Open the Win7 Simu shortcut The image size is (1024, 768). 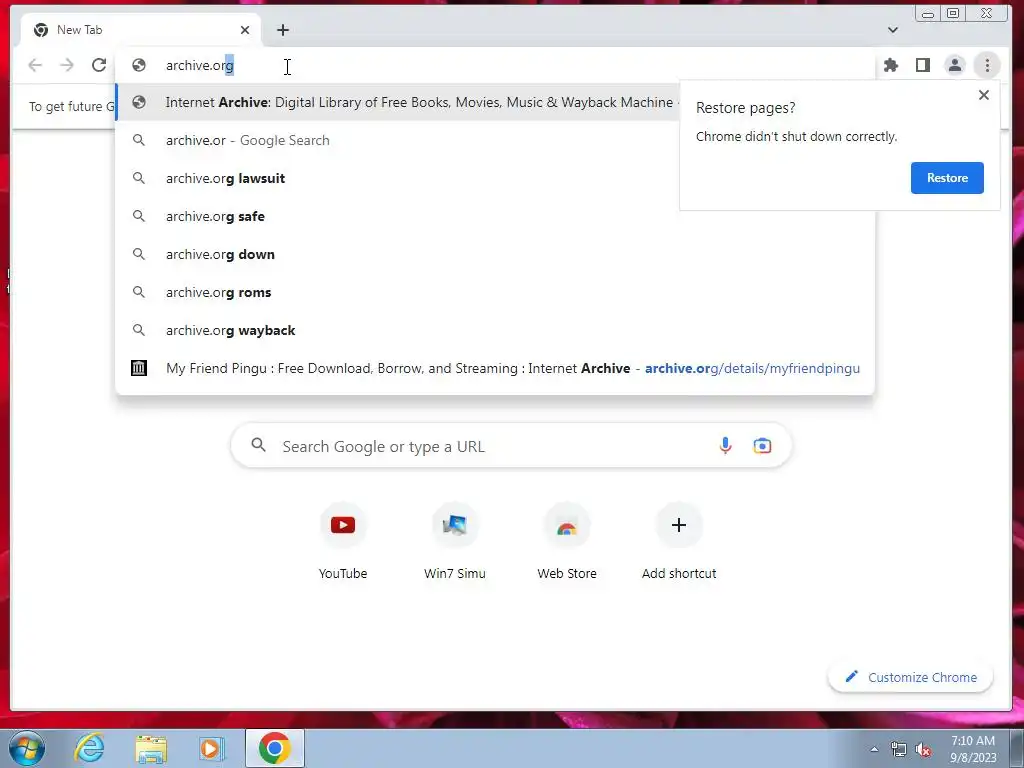tap(455, 541)
